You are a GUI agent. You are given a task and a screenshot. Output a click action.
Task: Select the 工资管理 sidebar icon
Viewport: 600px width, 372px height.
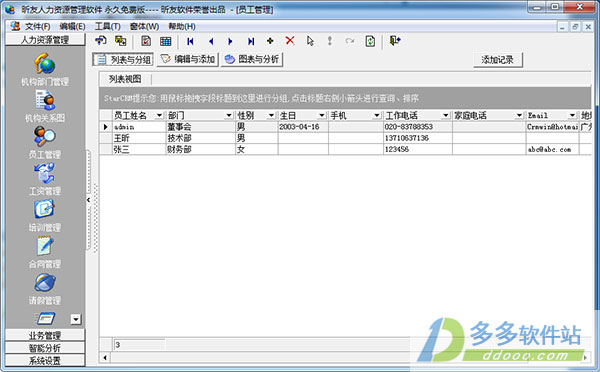tap(45, 173)
